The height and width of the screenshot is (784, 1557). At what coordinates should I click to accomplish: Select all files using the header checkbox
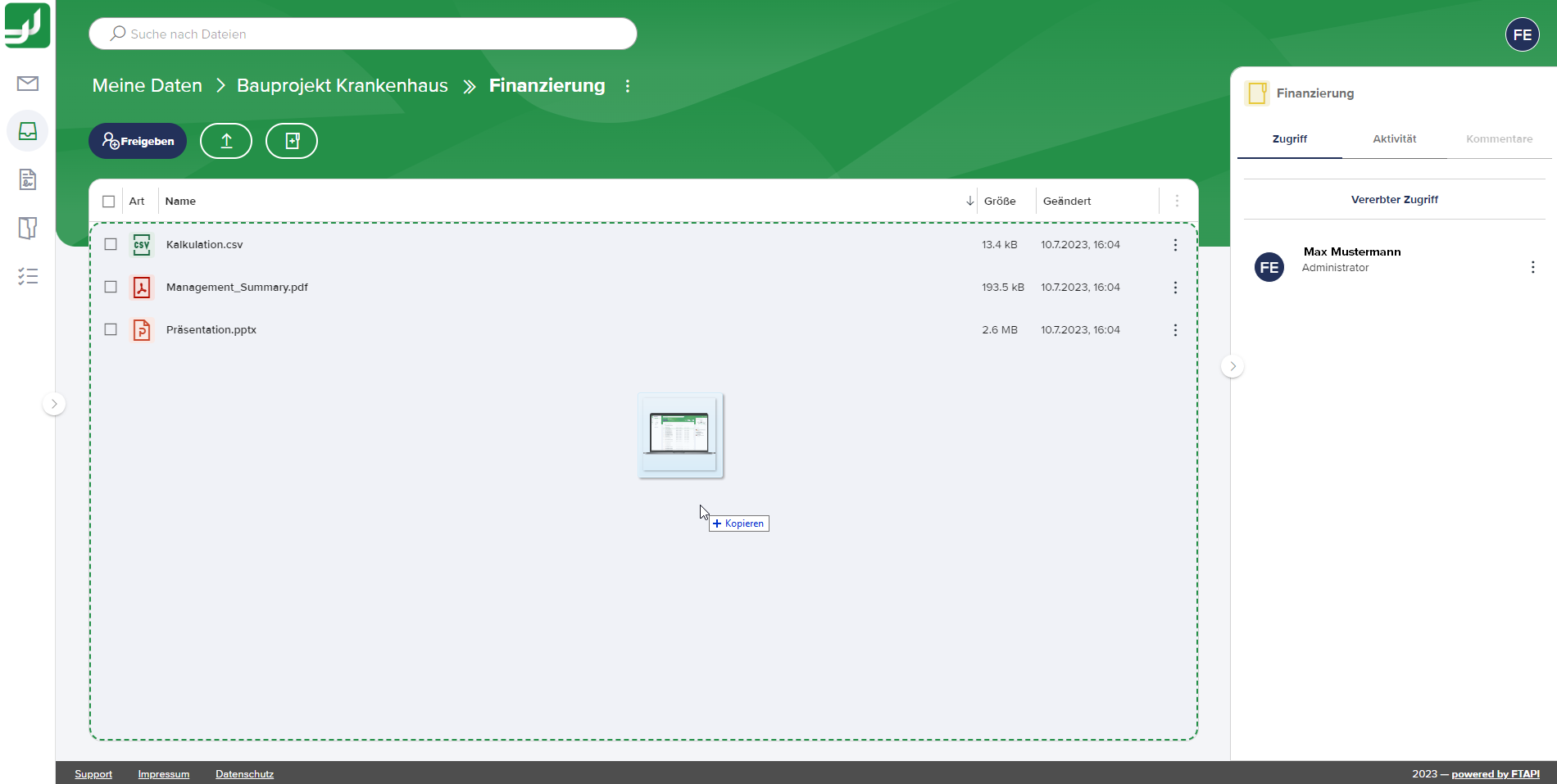coord(109,201)
